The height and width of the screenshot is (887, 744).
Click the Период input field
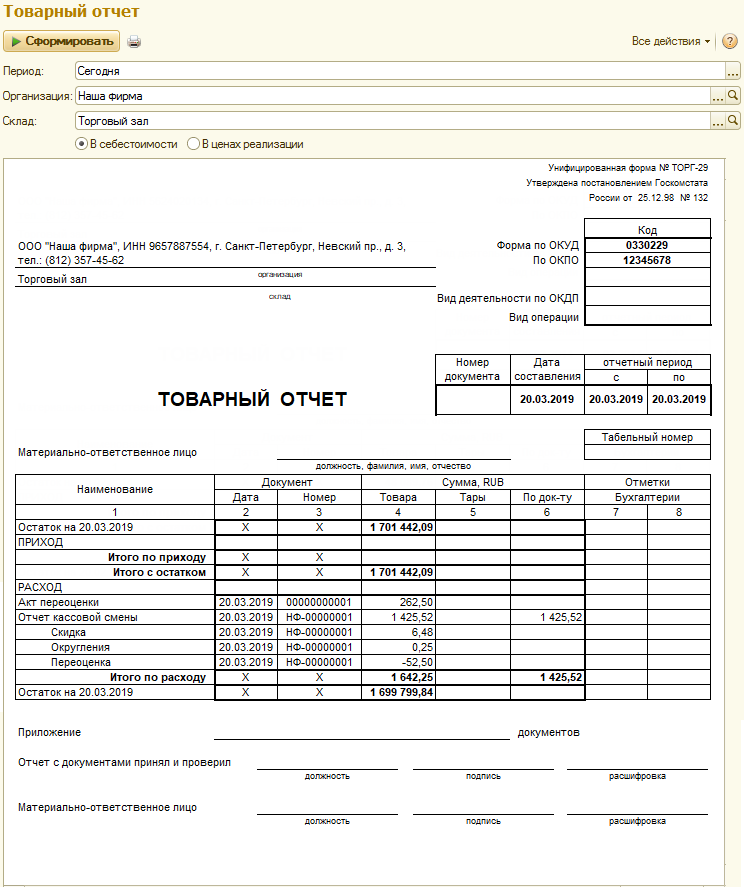[x=398, y=71]
